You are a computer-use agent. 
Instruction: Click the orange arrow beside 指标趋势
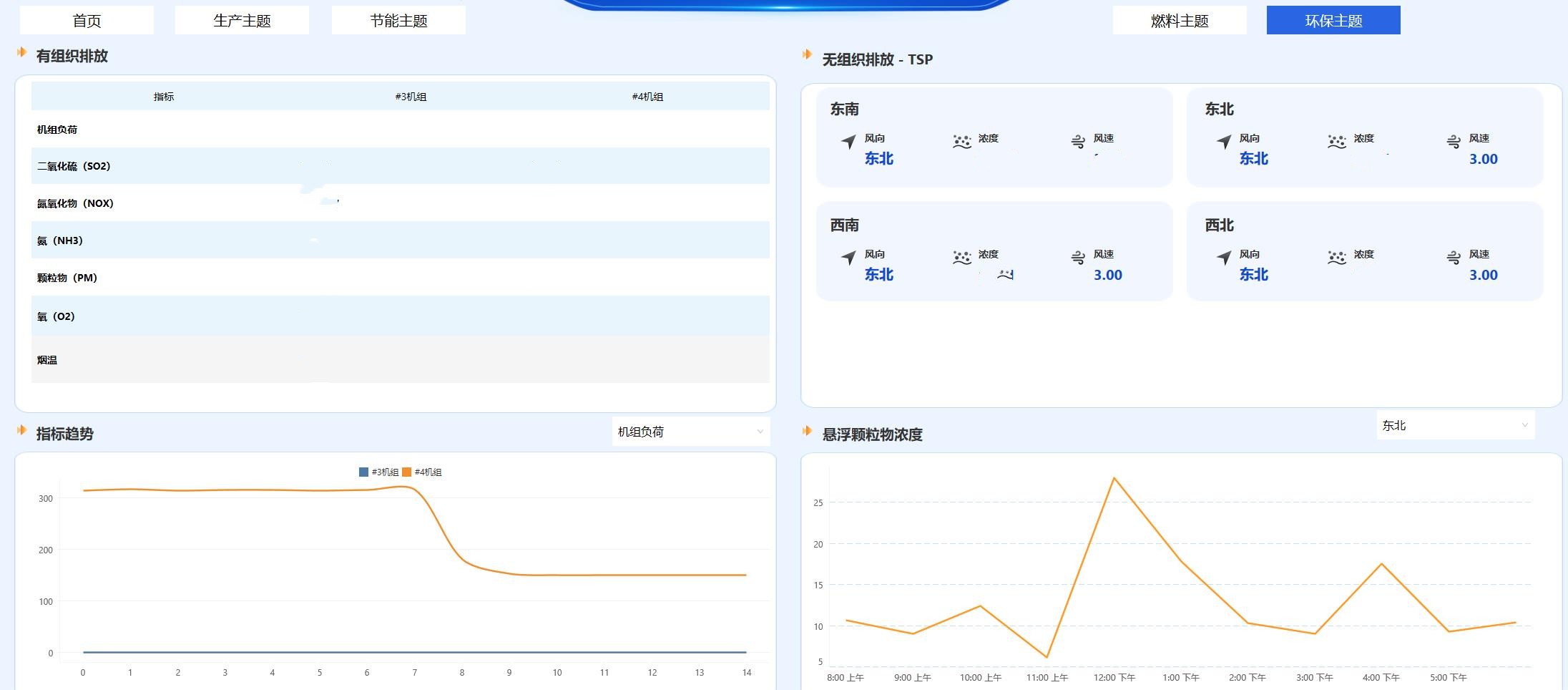[x=21, y=430]
